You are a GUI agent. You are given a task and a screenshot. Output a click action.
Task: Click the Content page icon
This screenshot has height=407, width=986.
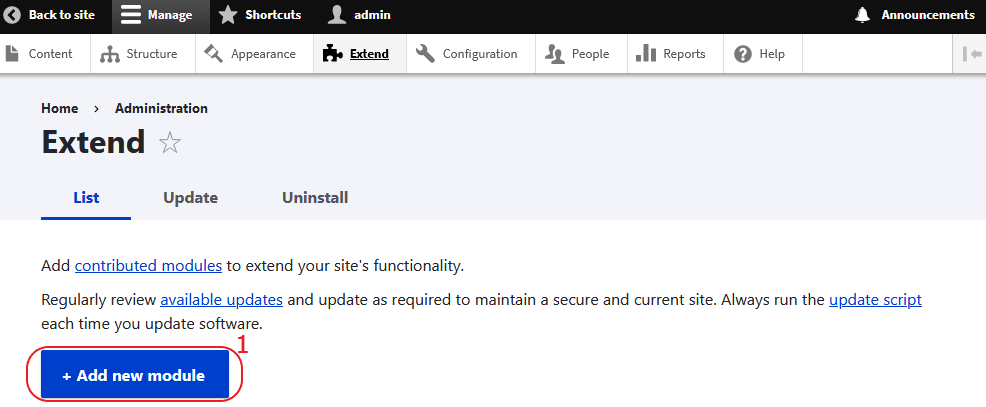point(12,54)
